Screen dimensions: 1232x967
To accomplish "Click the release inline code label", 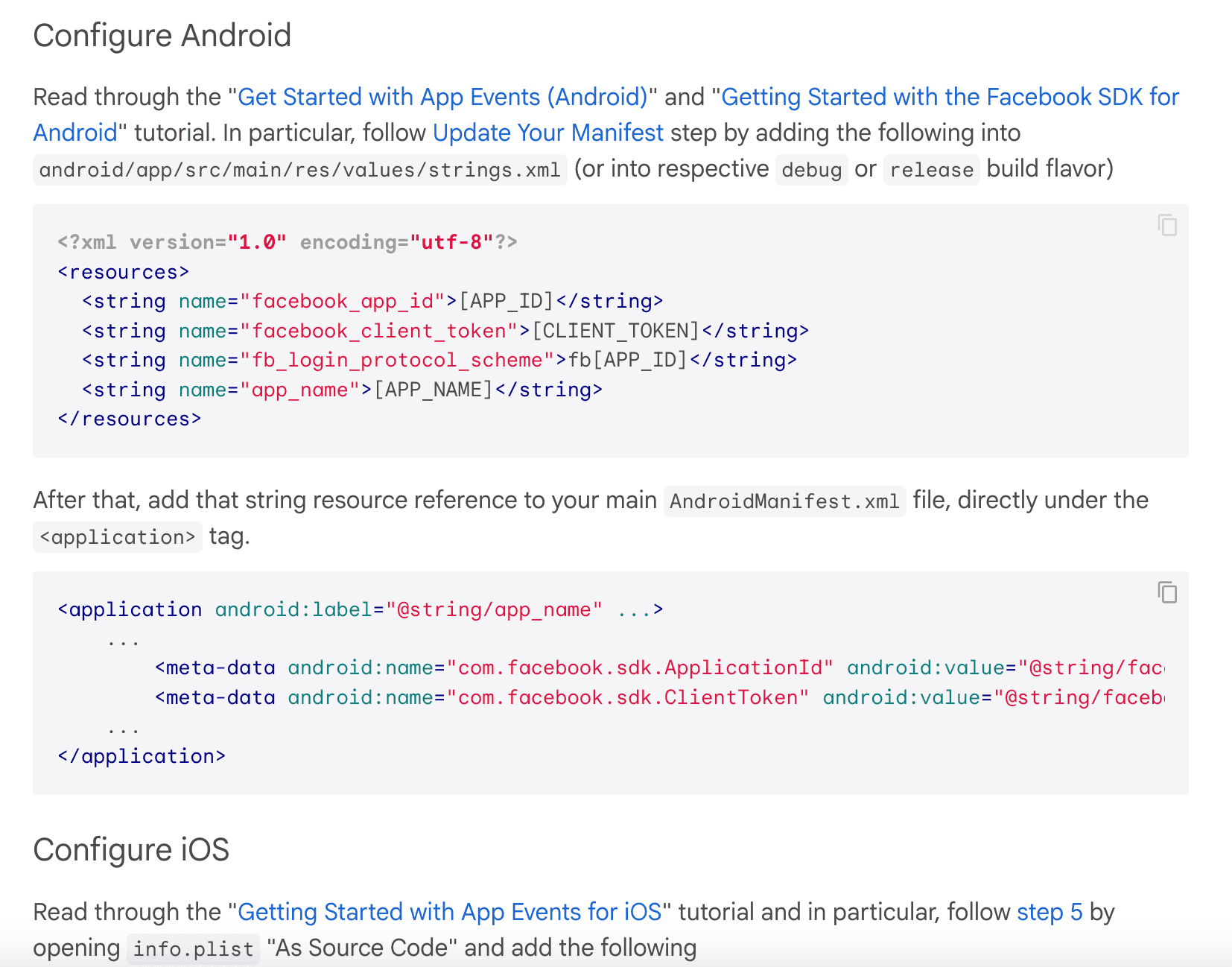I will tap(931, 170).
